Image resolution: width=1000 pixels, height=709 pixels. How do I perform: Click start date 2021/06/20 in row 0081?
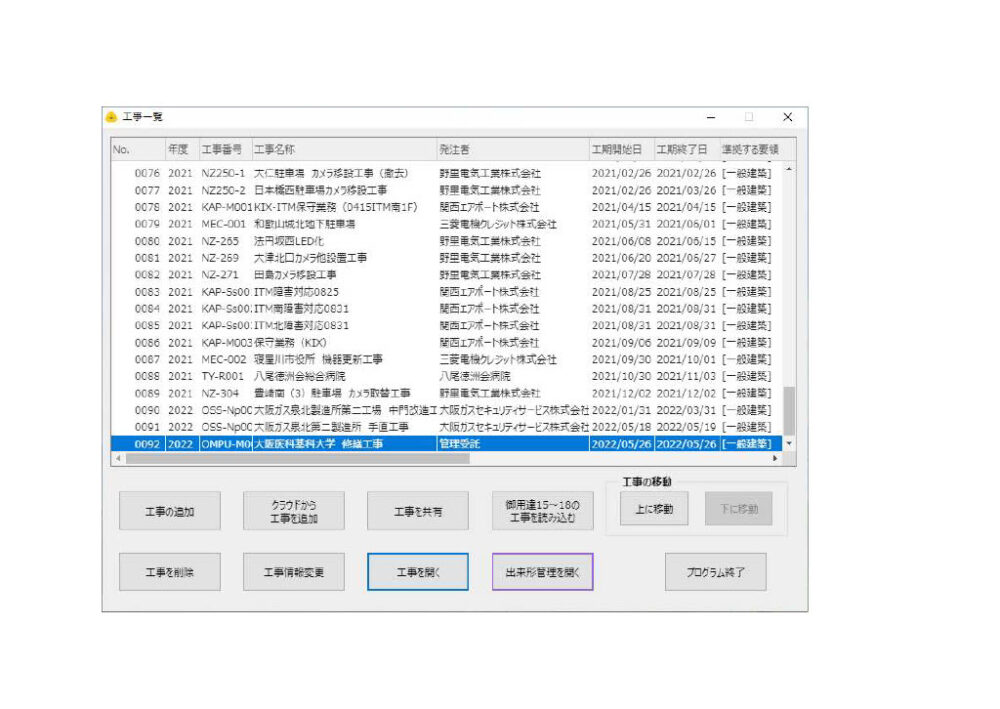(x=621, y=258)
